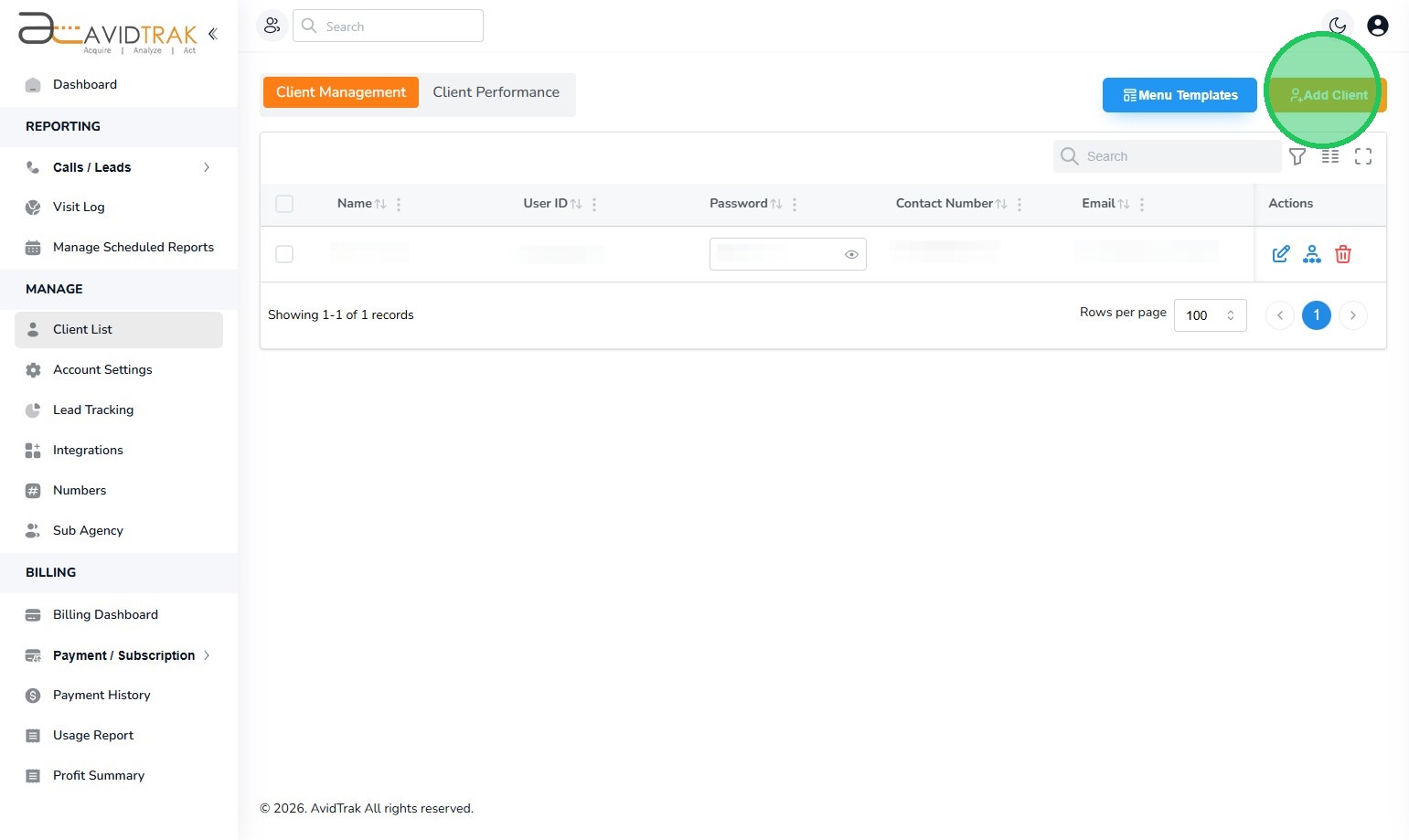Open the Usage Report icon
Viewport: 1409px width, 840px height.
click(33, 736)
